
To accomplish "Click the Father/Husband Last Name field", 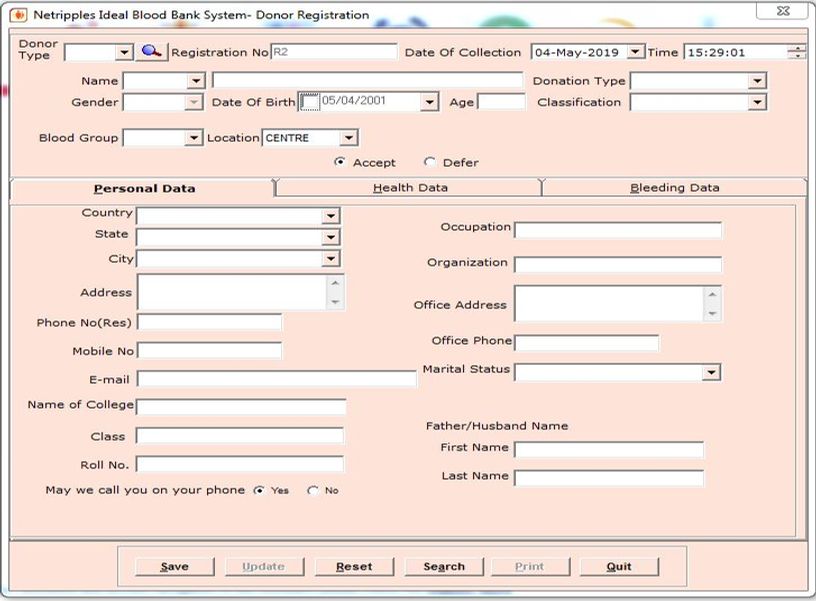I will point(609,478).
